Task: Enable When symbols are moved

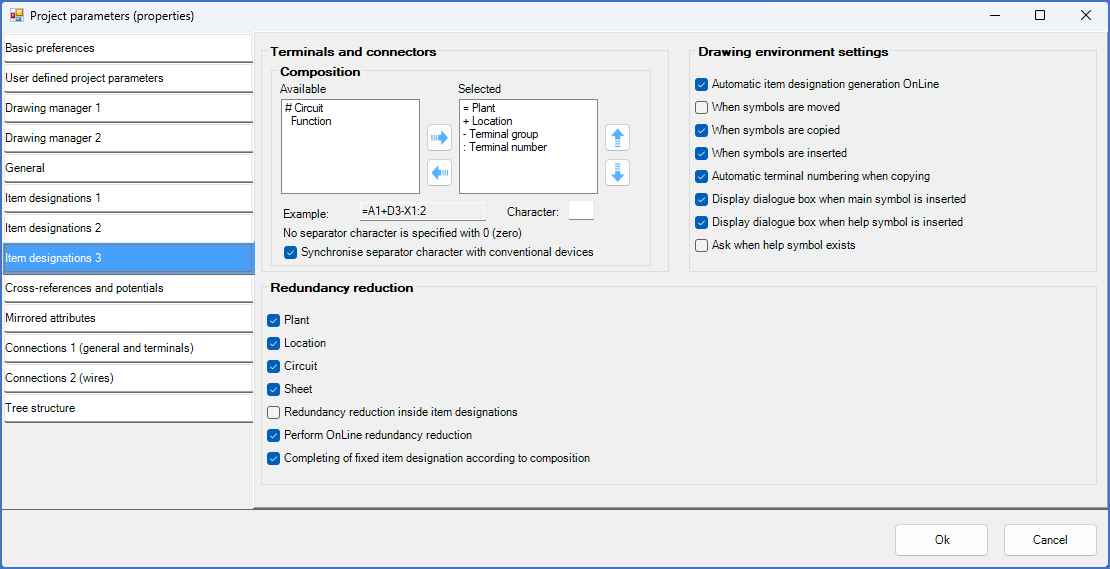Action: (702, 108)
